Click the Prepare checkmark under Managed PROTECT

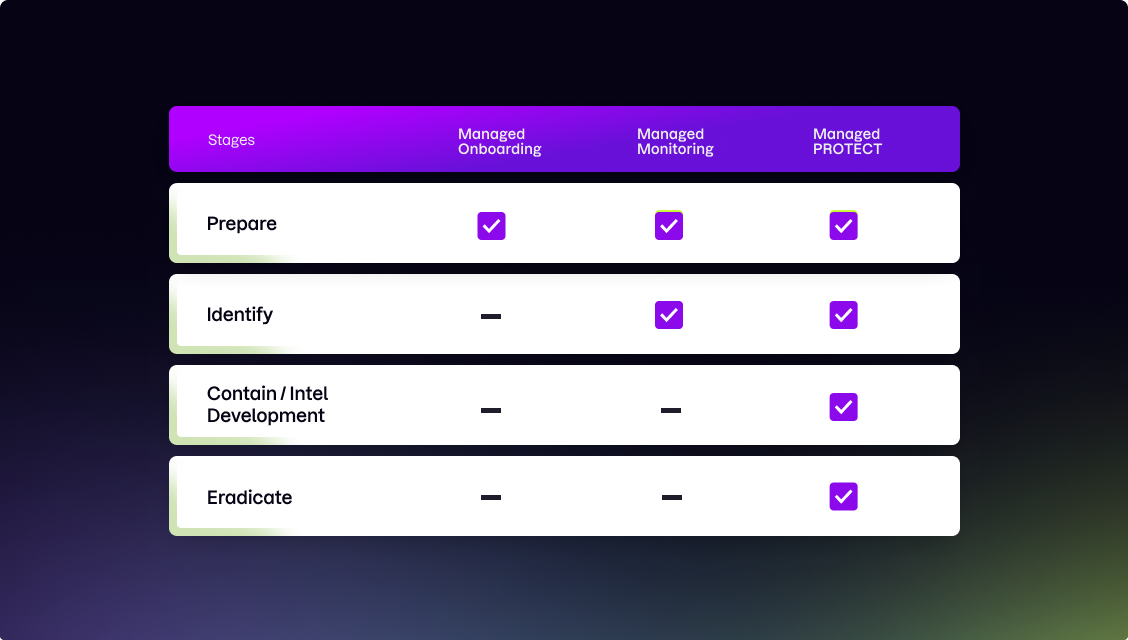pyautogui.click(x=844, y=226)
